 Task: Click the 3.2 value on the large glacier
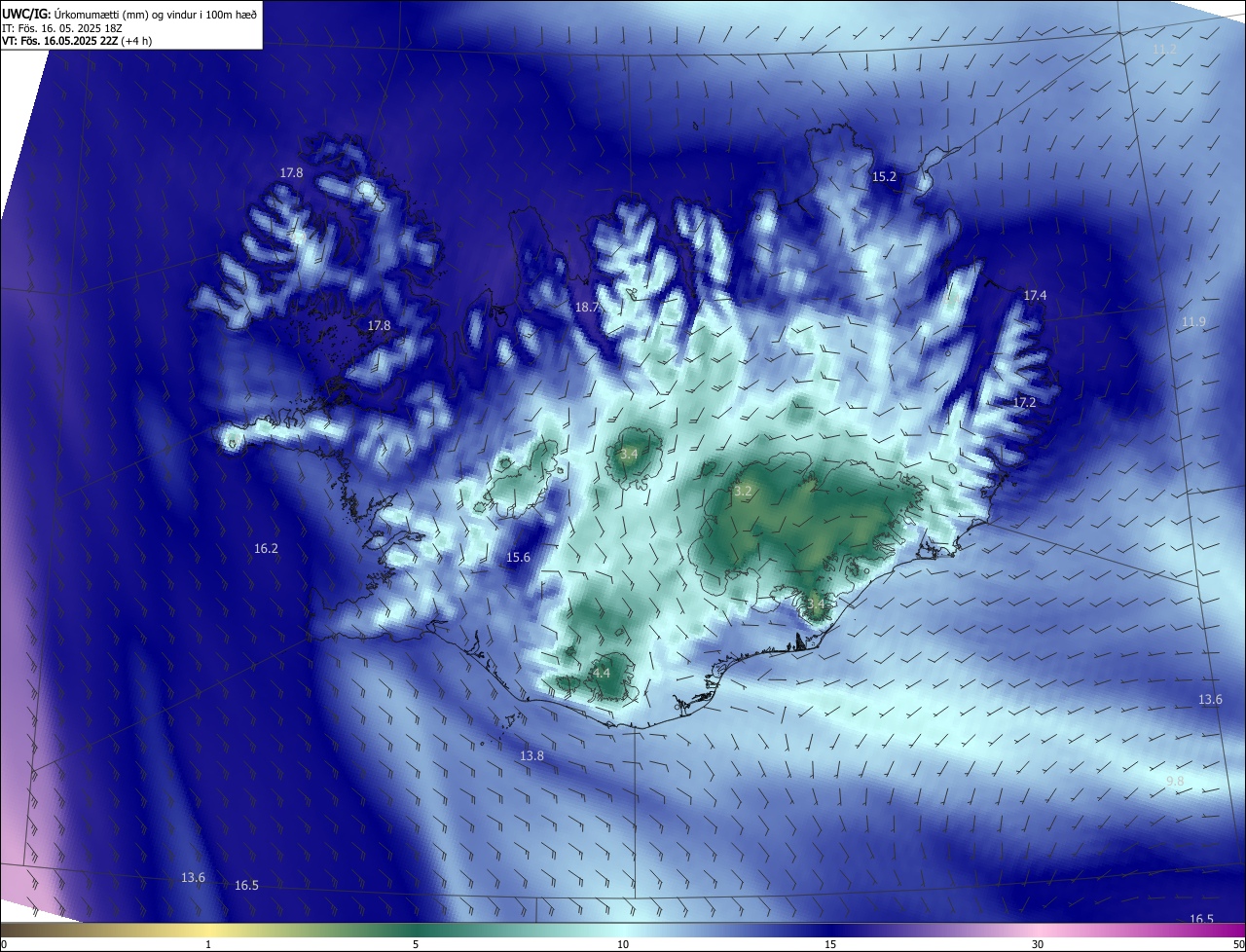(x=743, y=492)
